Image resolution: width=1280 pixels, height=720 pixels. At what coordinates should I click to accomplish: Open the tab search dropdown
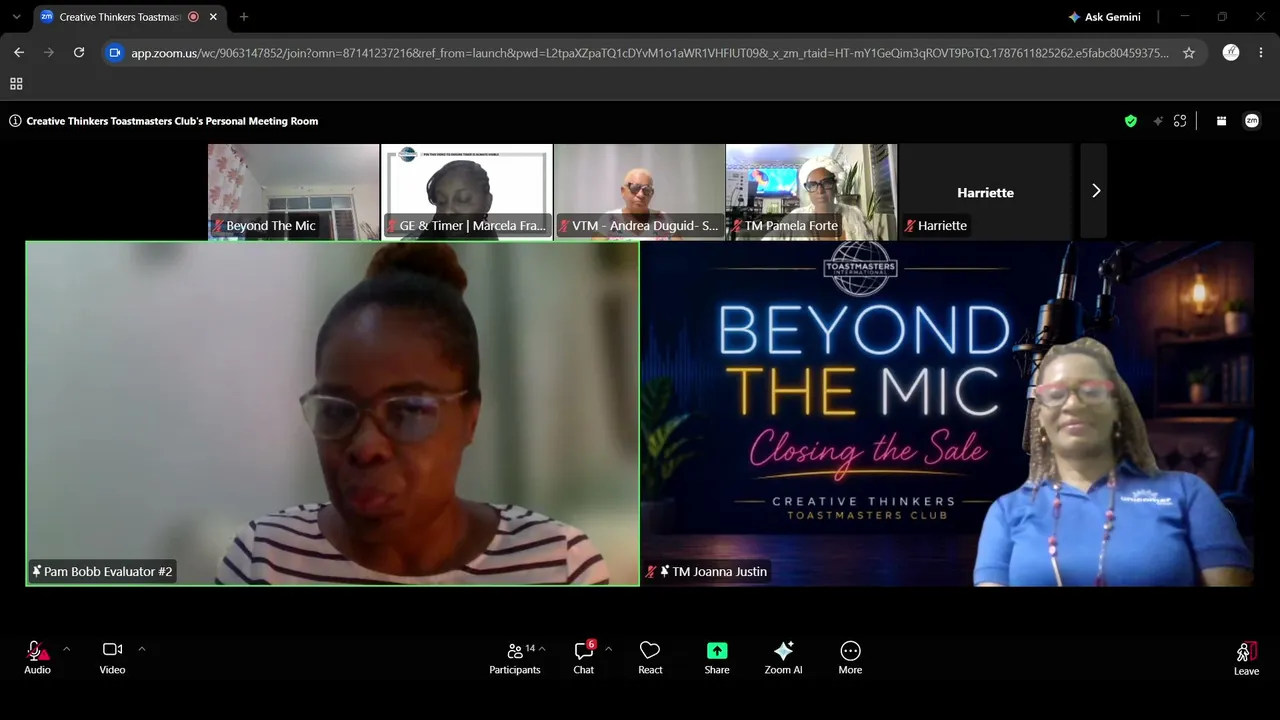(x=16, y=17)
